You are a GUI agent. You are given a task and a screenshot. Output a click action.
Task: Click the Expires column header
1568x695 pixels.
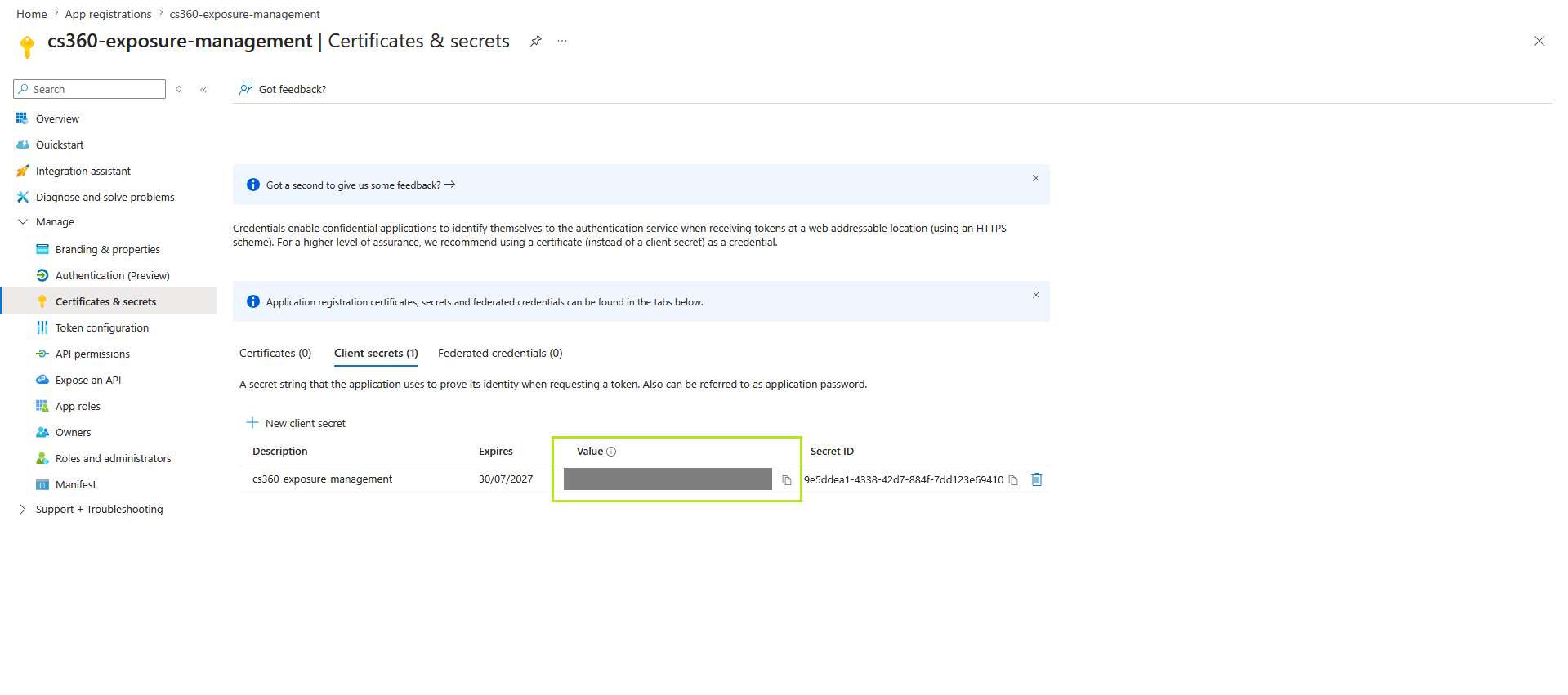496,452
